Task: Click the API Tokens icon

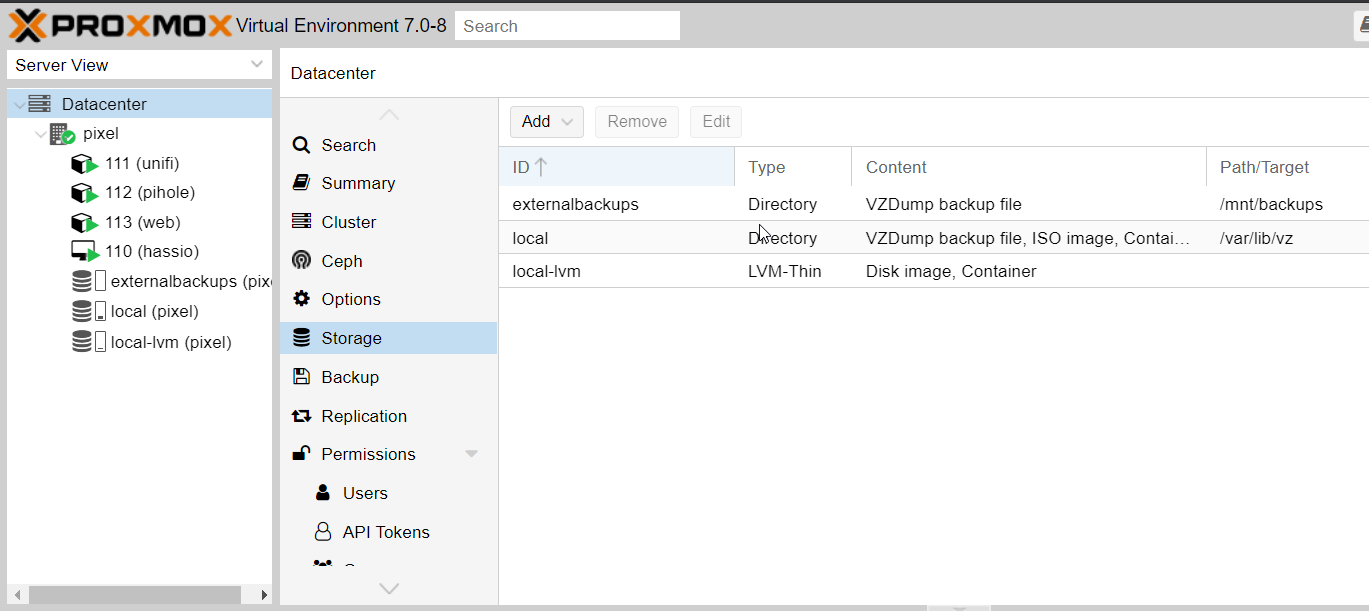Action: pyautogui.click(x=322, y=532)
